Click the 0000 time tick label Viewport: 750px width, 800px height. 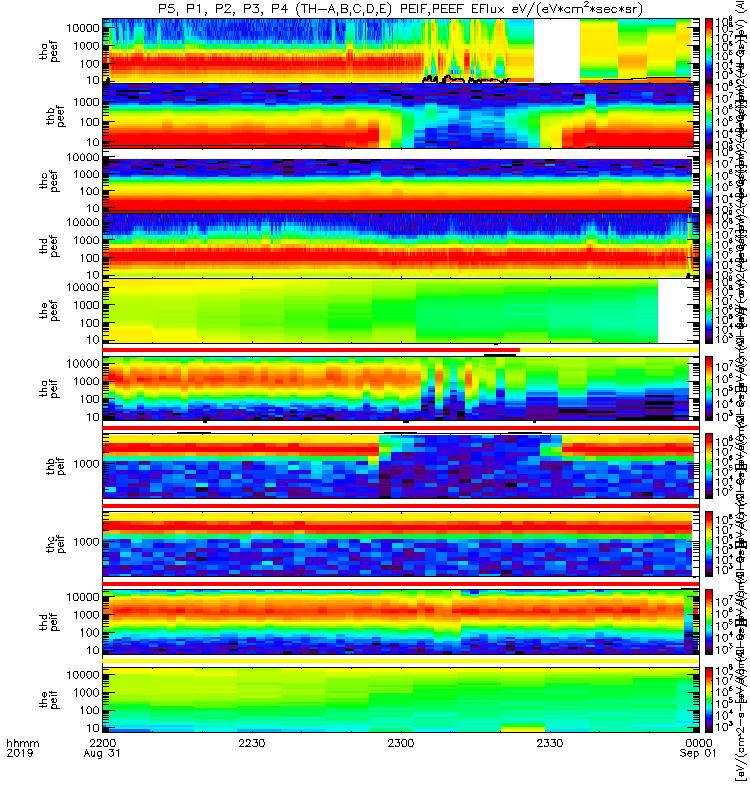click(x=698, y=743)
